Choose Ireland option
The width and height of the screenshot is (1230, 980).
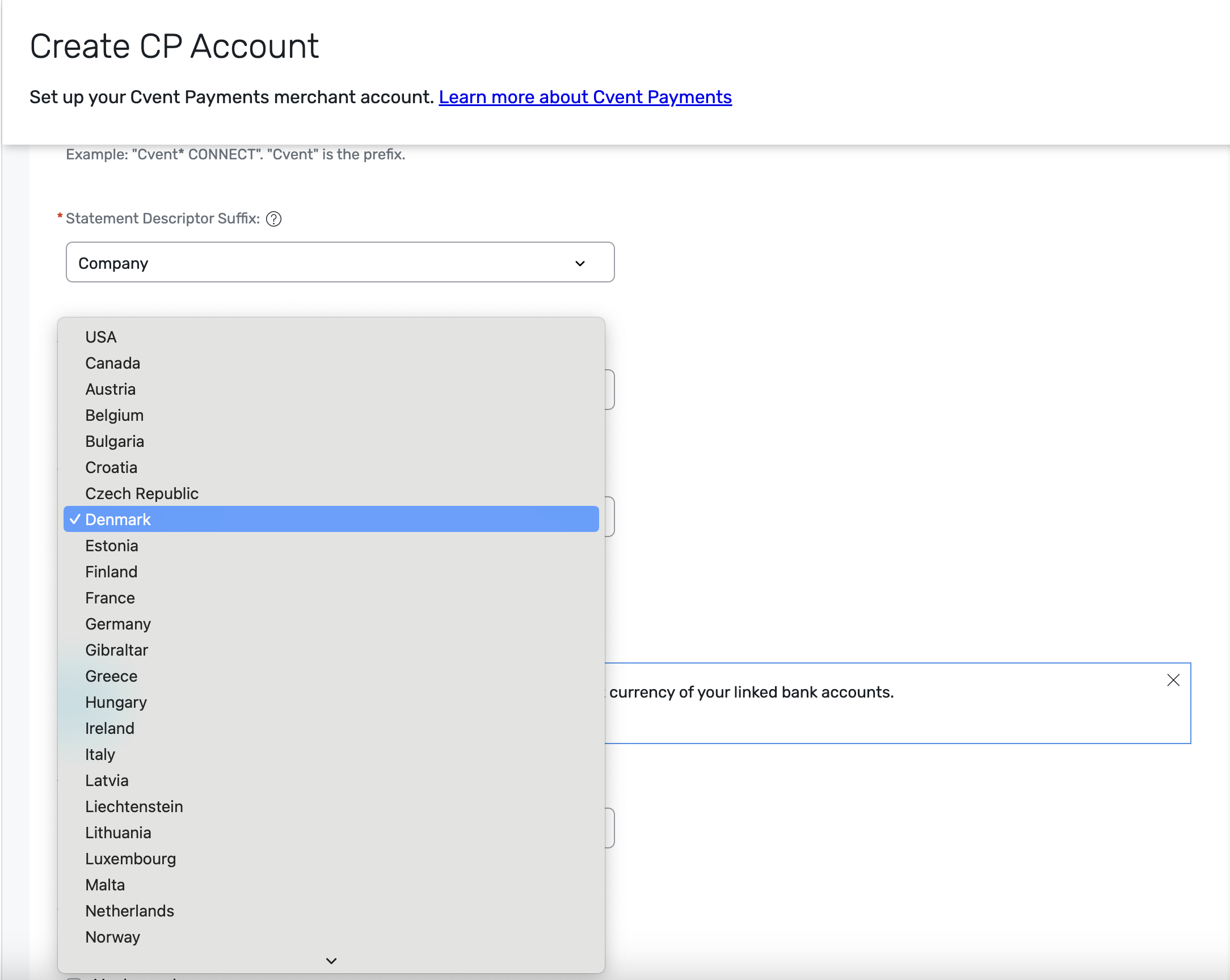point(331,728)
